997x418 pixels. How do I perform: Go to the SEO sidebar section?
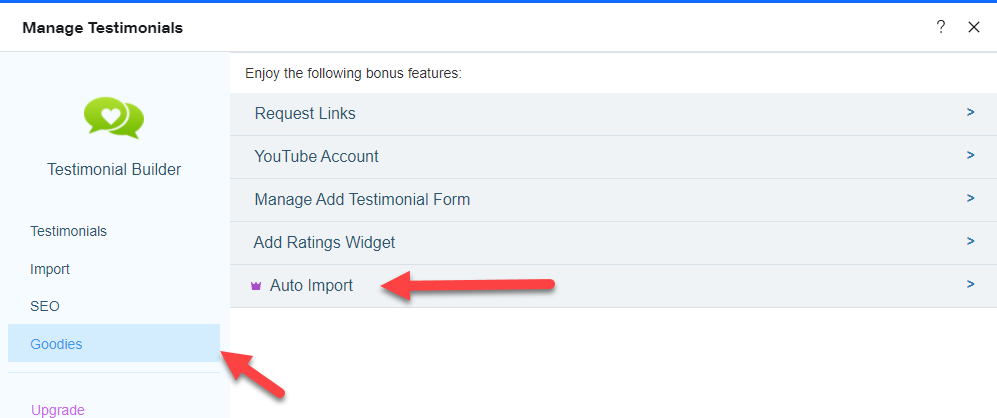coord(45,306)
